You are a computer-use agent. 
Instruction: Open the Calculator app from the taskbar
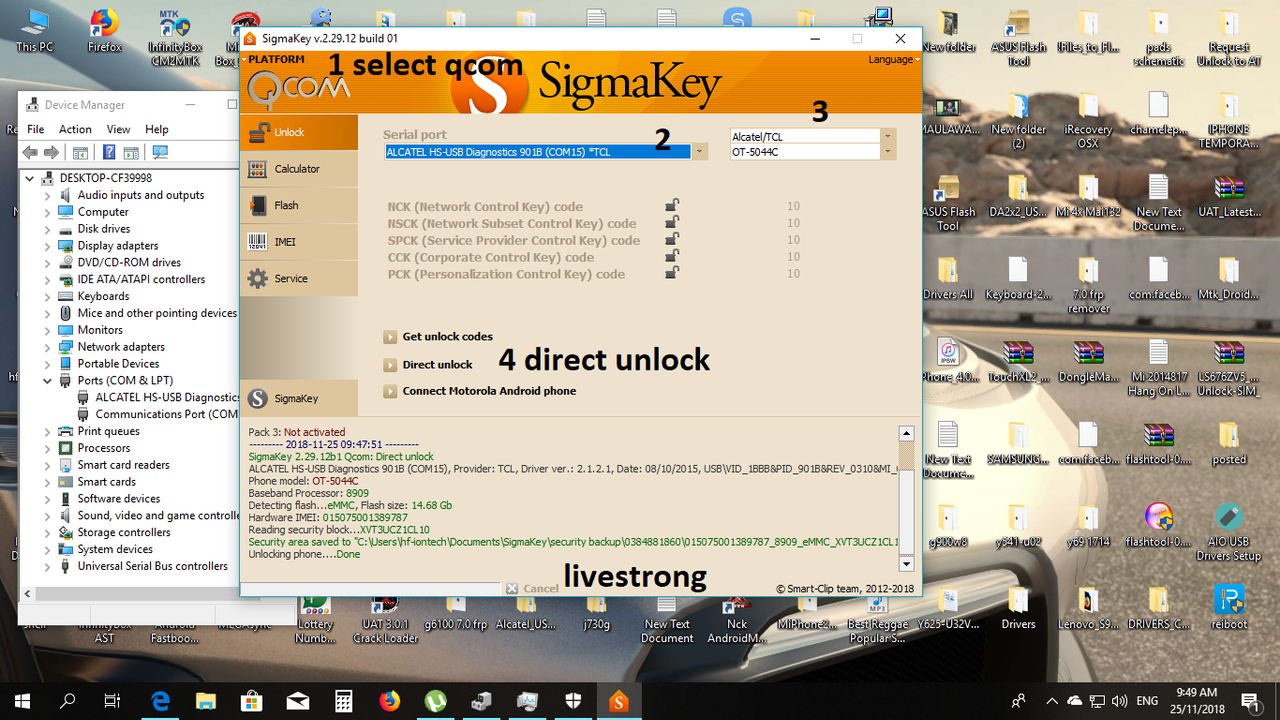point(344,701)
